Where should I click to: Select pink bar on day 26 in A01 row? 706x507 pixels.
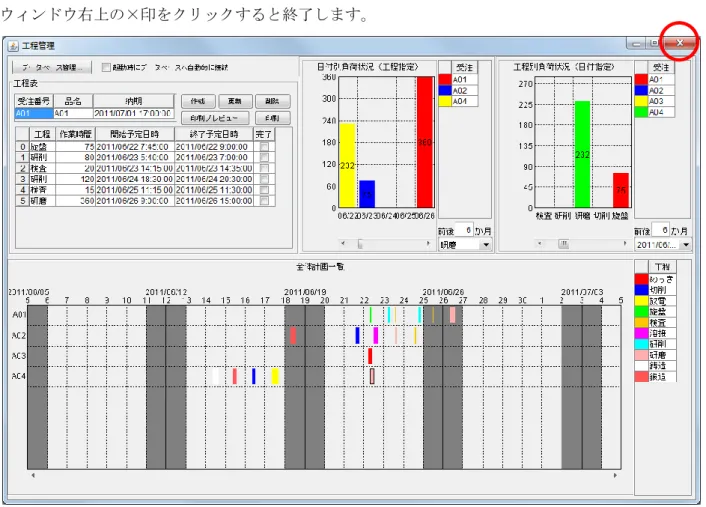tap(453, 315)
